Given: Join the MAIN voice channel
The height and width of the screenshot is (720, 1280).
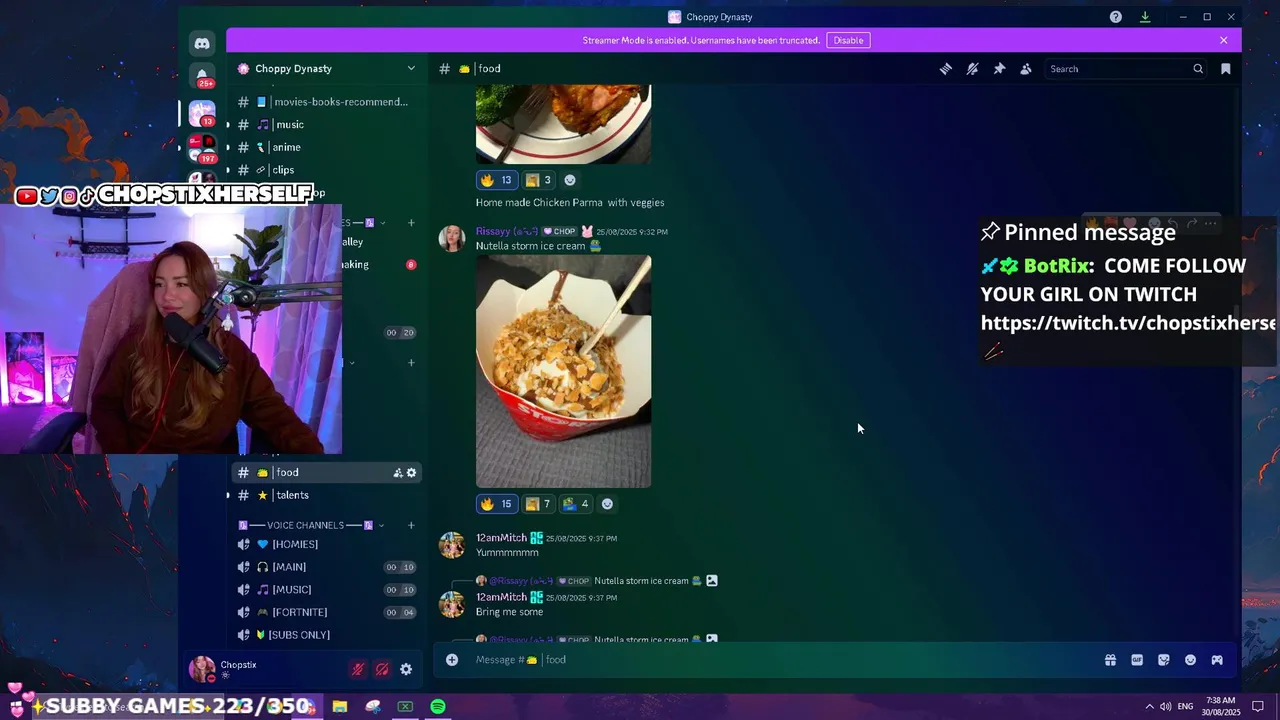Looking at the screenshot, I should click(x=325, y=567).
